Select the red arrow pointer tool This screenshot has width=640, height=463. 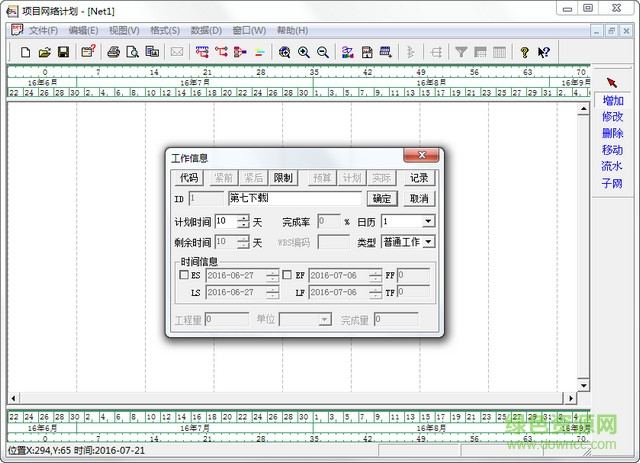(x=612, y=82)
